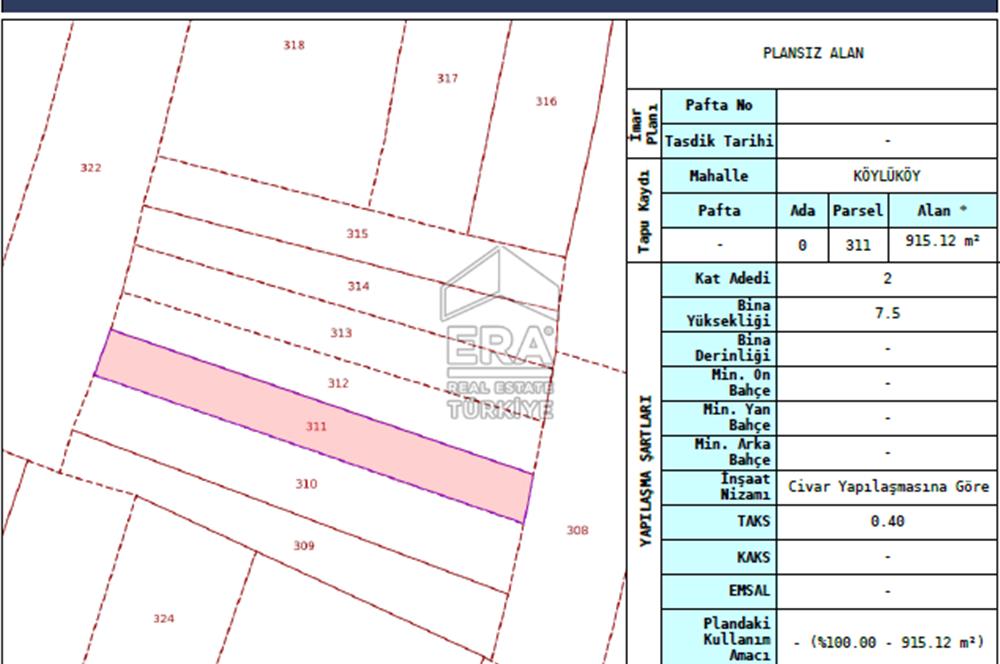The image size is (1000, 664).
Task: Click the highlighted parcel 311 on the map
Action: (x=315, y=428)
